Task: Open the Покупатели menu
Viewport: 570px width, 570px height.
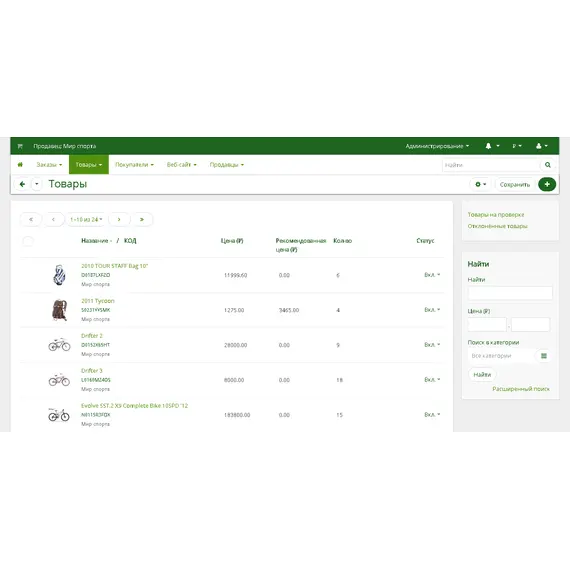Action: [134, 165]
